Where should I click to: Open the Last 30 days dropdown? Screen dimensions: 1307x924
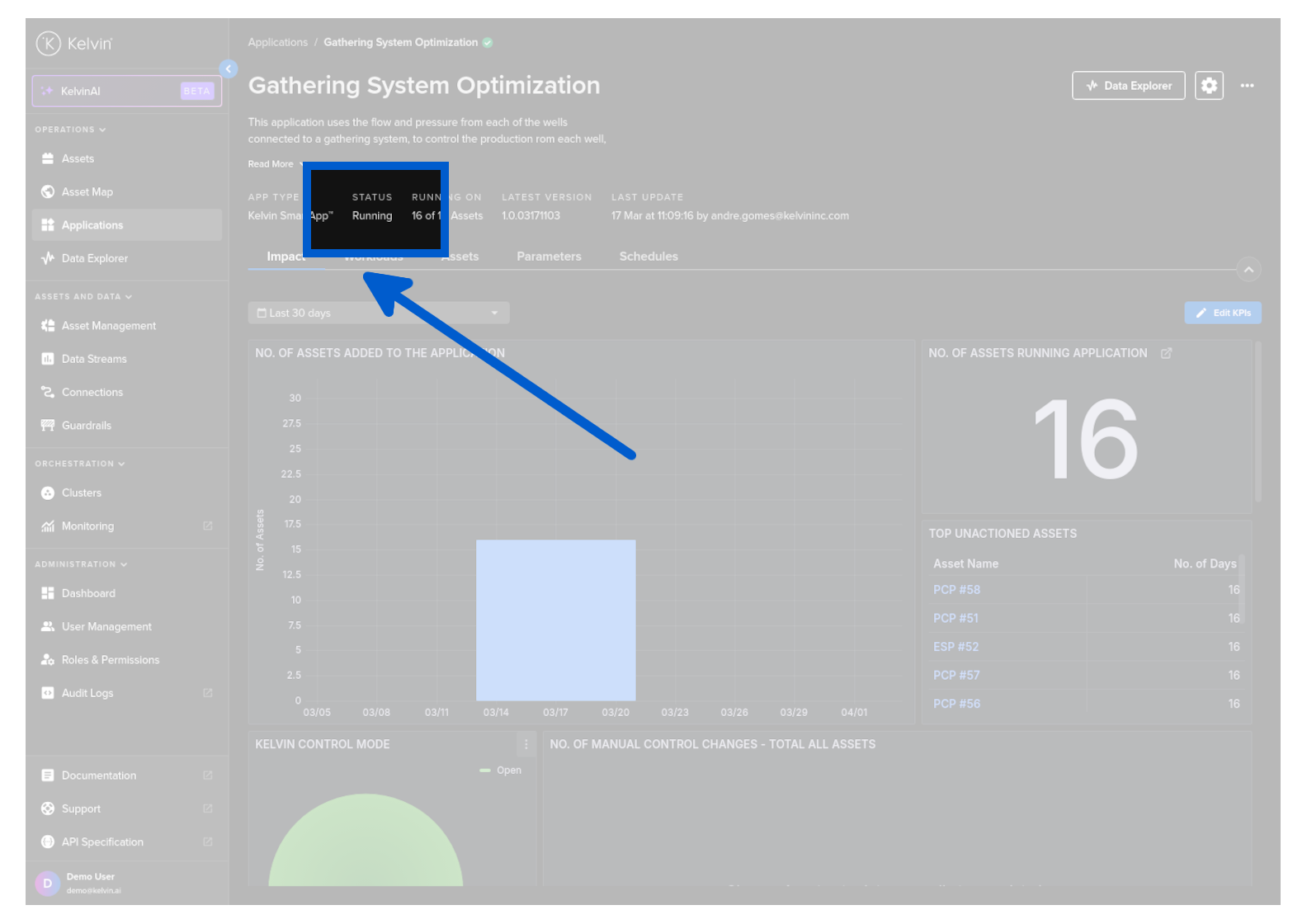(378, 313)
